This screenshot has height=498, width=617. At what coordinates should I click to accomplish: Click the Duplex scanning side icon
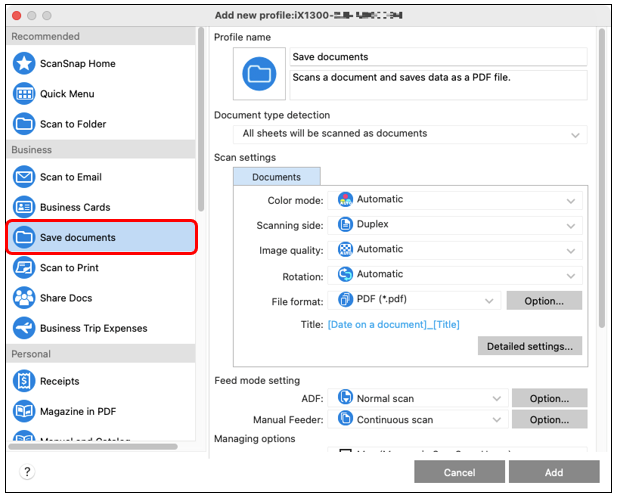point(345,224)
